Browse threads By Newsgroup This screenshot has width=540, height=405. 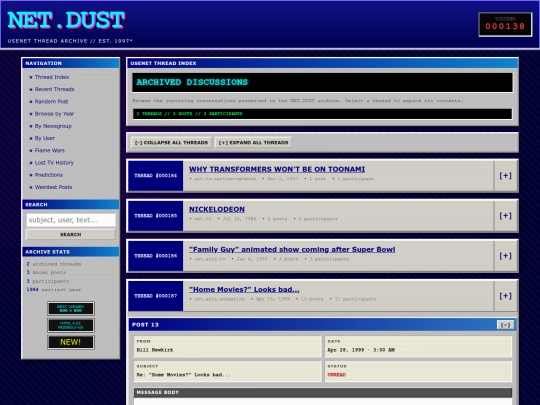point(53,126)
